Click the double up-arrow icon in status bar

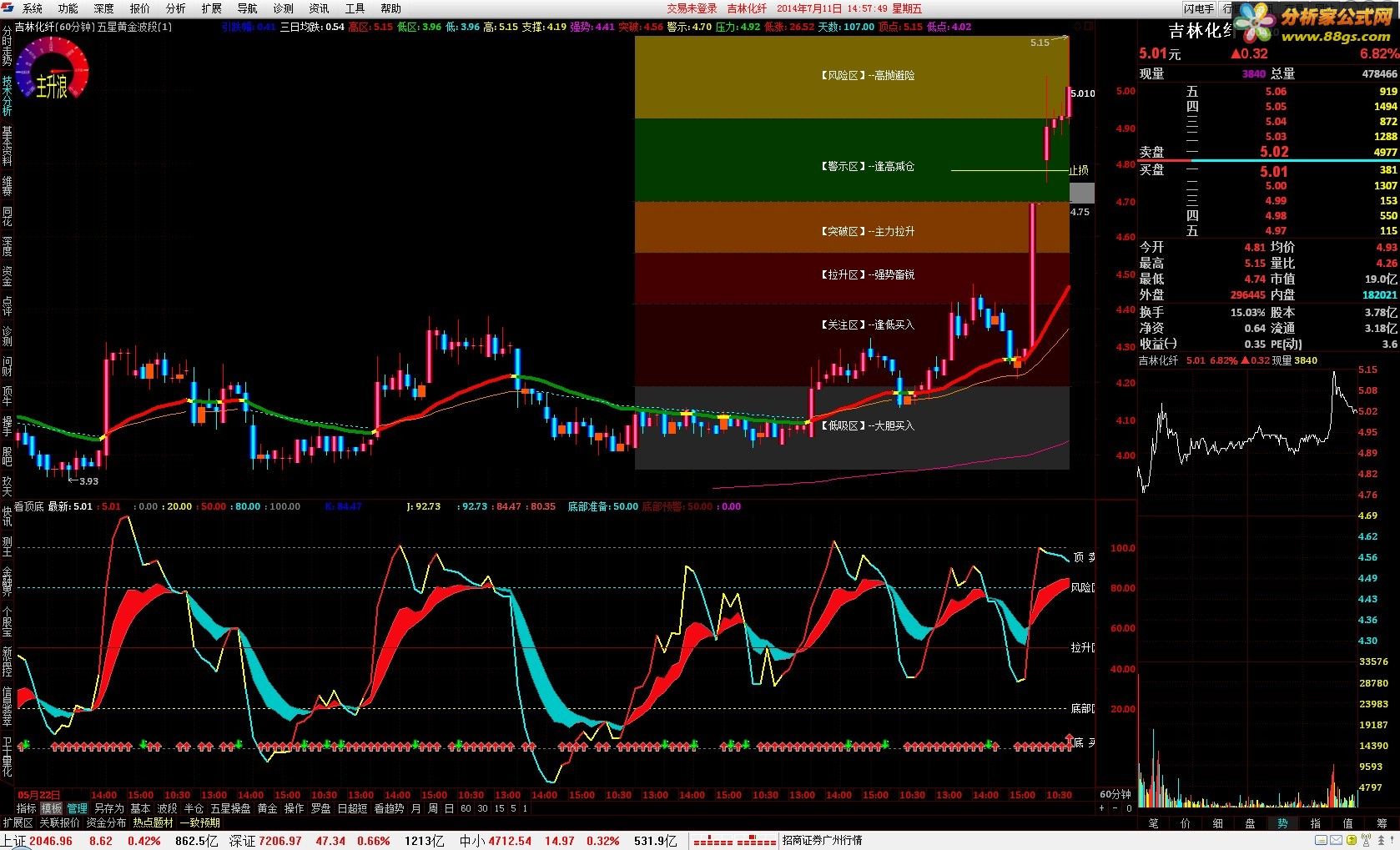(x=1381, y=840)
